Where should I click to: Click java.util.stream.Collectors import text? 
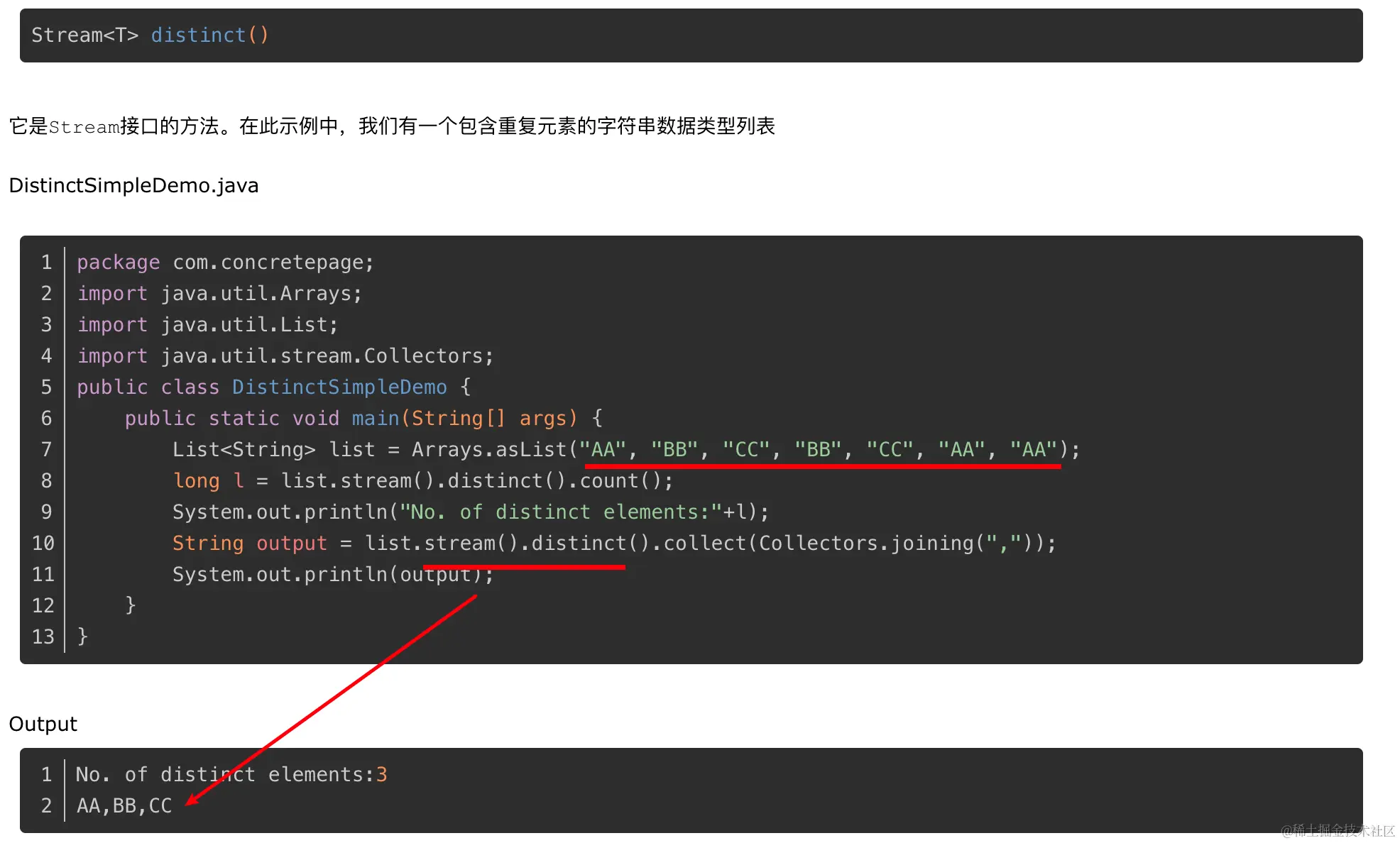coord(321,356)
